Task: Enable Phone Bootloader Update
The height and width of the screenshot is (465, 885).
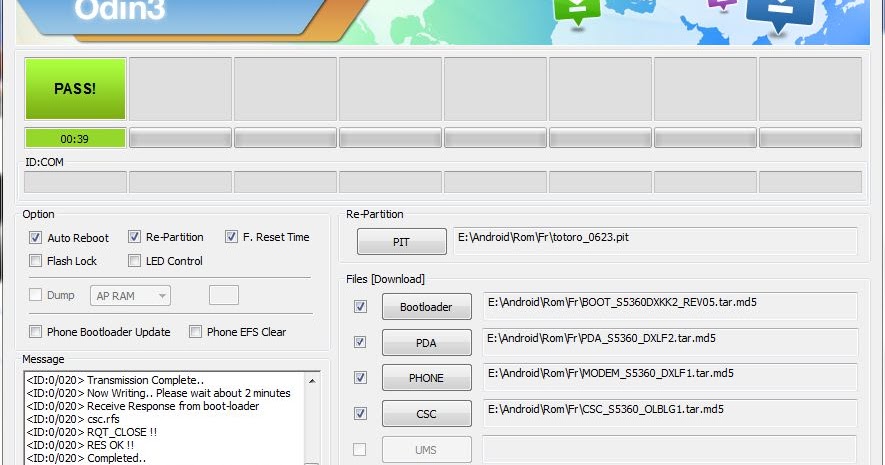Action: [36, 332]
